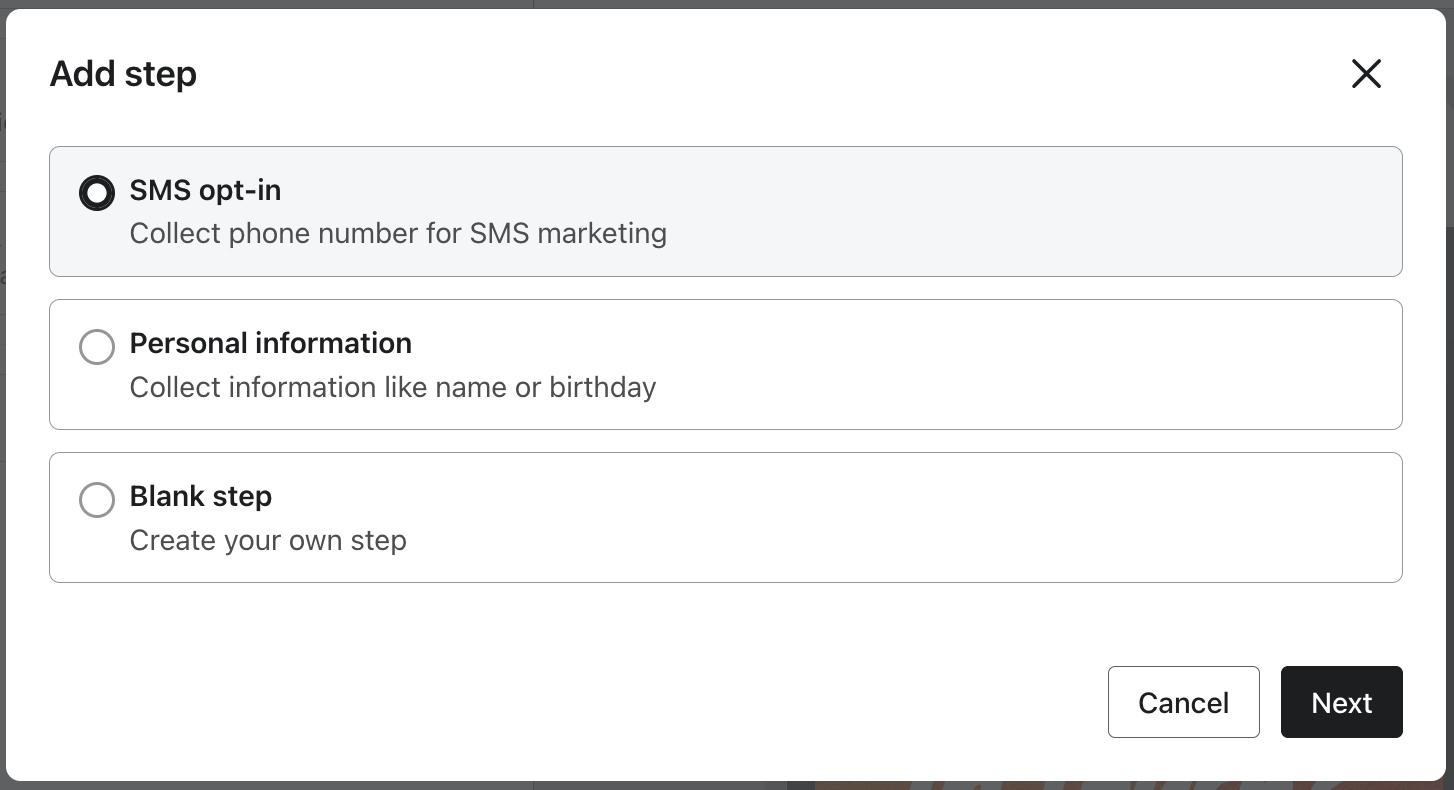Viewport: 1454px width, 790px height.
Task: Click the SMS opt-in heading label
Action: (x=205, y=190)
